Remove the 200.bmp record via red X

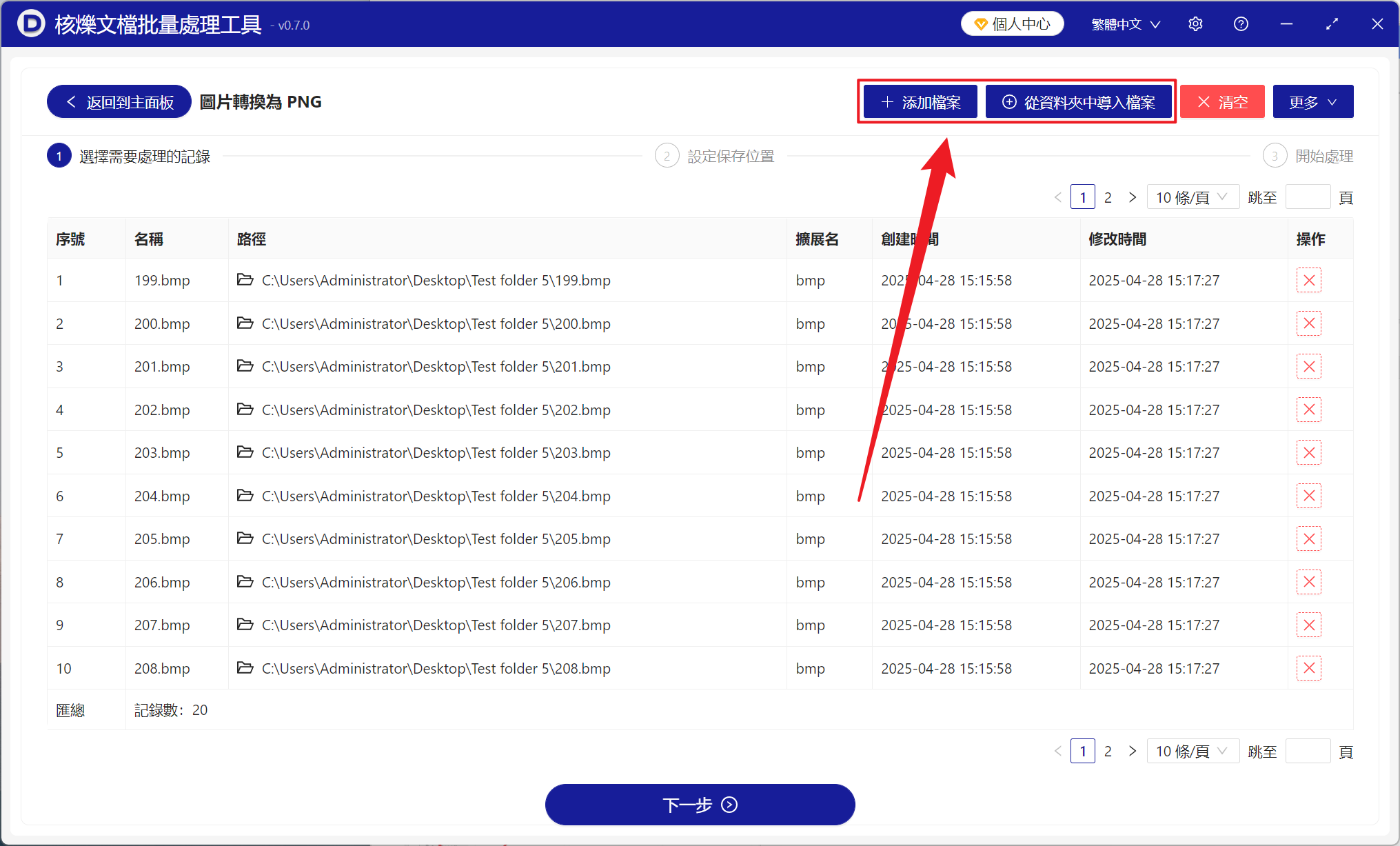click(x=1308, y=323)
